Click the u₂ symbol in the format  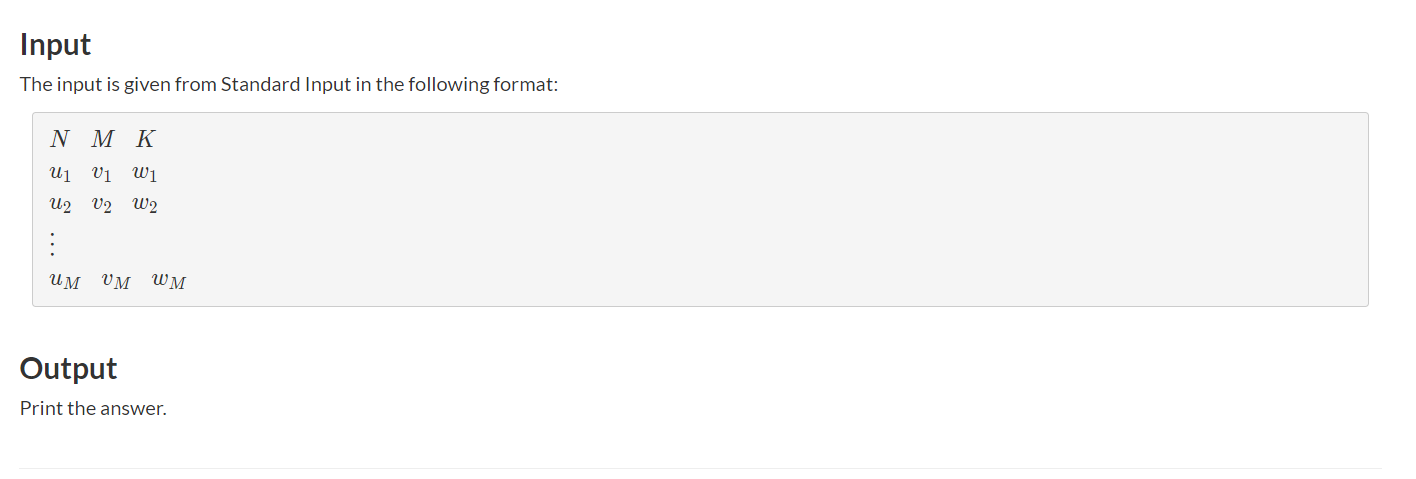pos(60,204)
